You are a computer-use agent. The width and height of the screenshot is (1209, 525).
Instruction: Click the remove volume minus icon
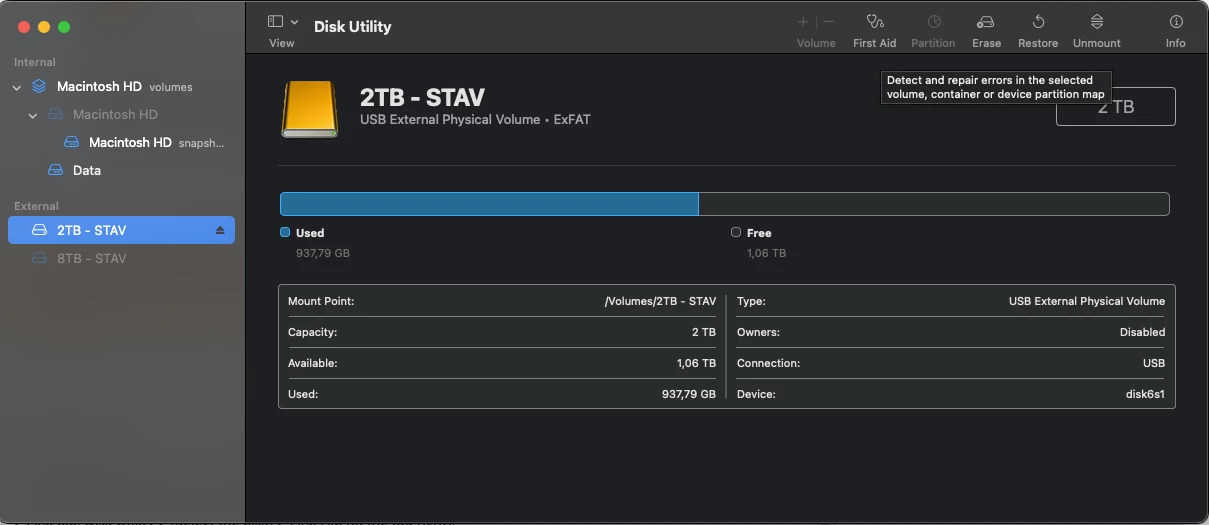tap(829, 22)
